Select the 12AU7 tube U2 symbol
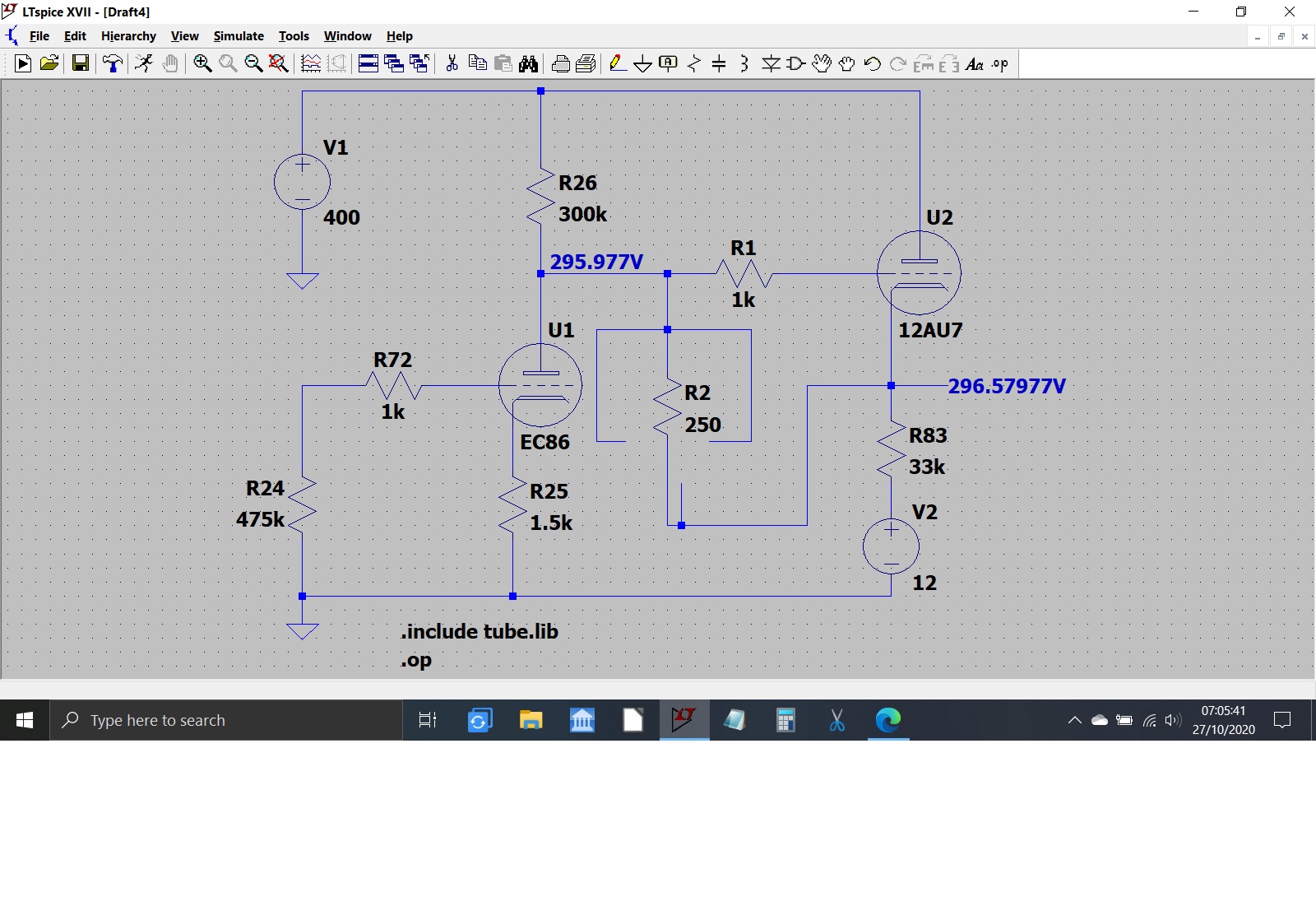Screen dimensions: 1316x920 pyautogui.click(x=919, y=273)
